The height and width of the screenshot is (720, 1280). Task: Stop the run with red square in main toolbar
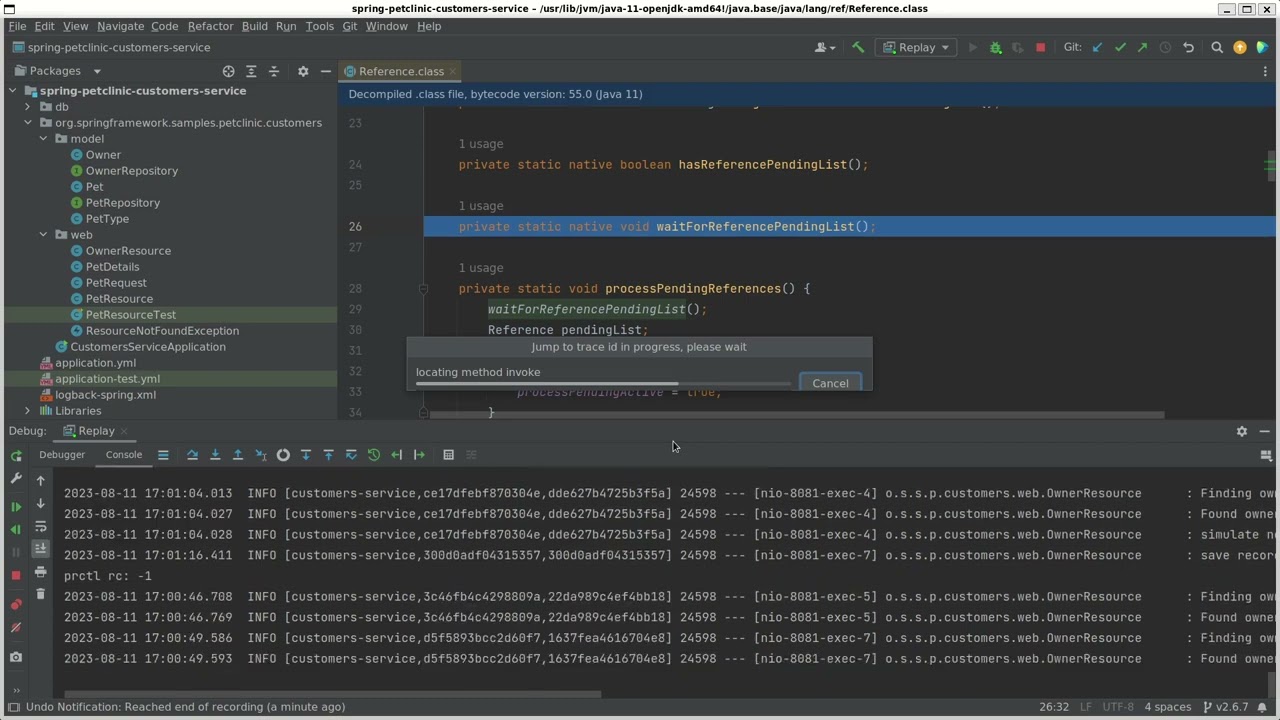pos(1040,47)
